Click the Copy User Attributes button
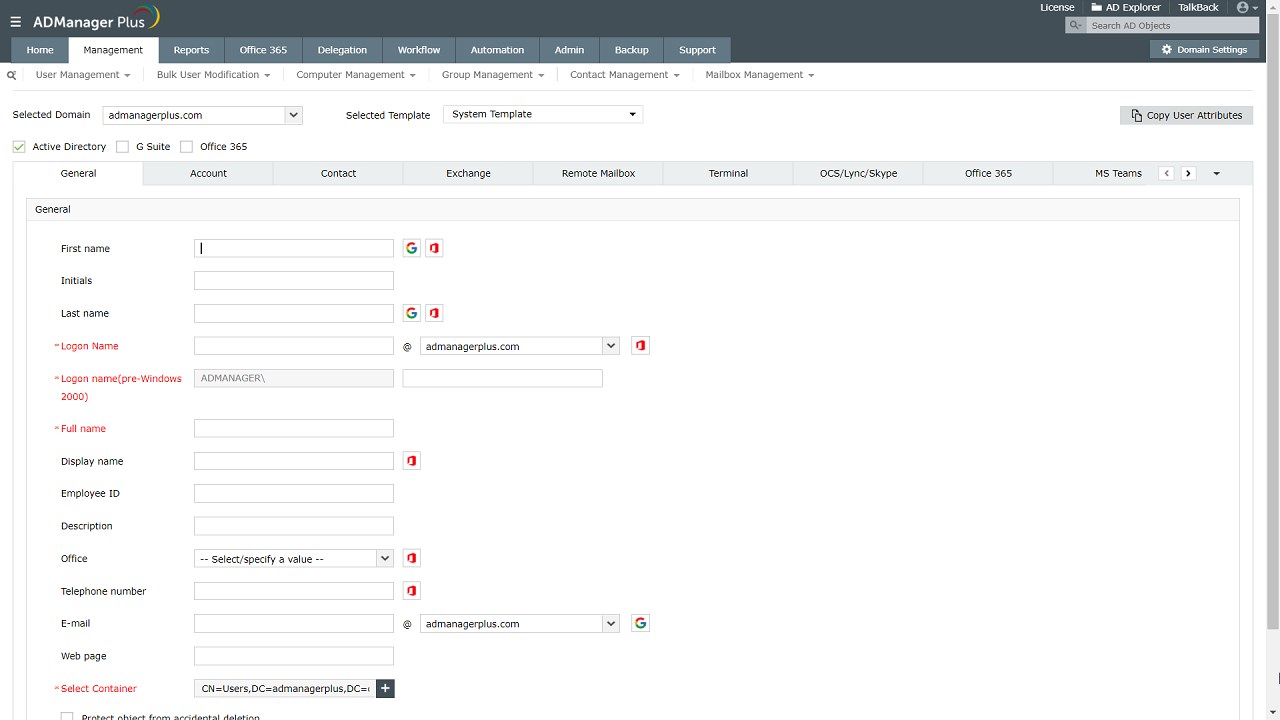 1186,115
